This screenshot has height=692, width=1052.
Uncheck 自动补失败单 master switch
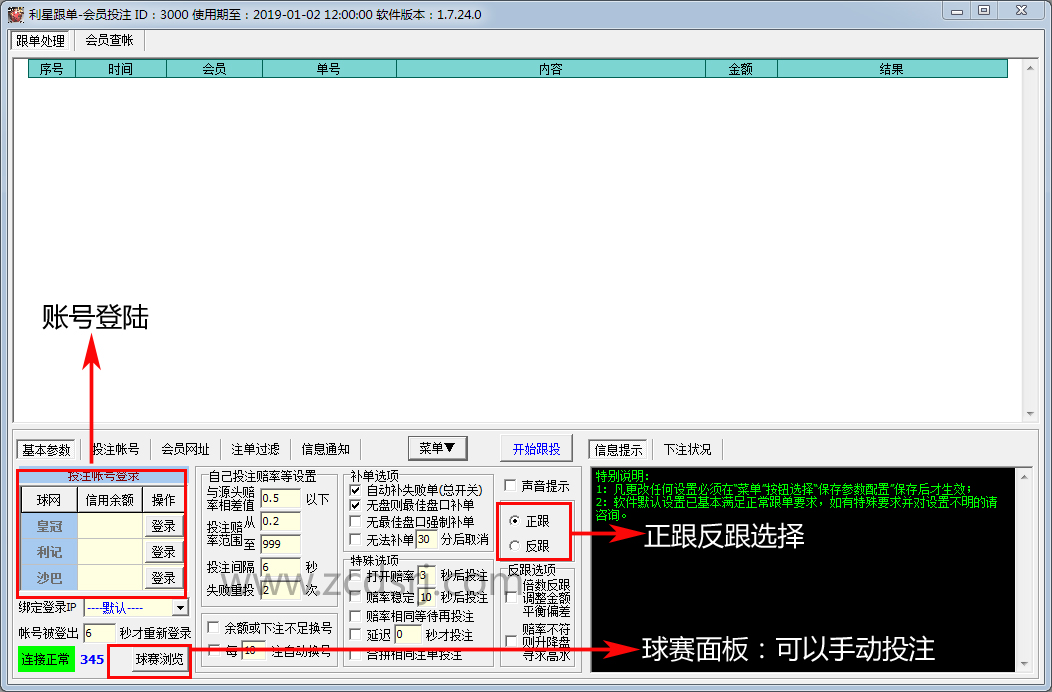pyautogui.click(x=355, y=490)
